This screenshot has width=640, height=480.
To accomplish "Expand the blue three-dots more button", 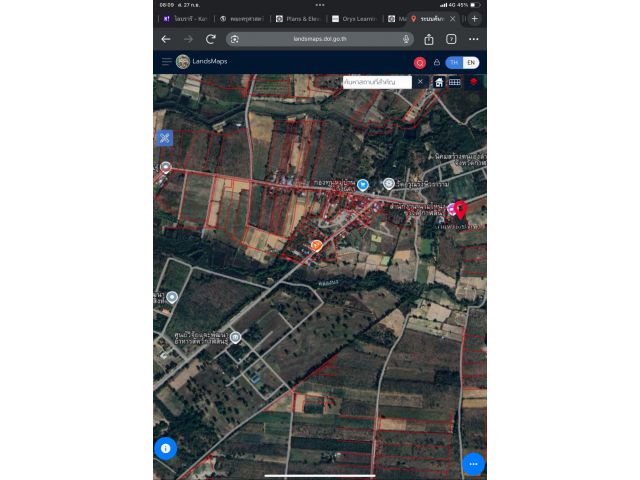I will click(473, 464).
